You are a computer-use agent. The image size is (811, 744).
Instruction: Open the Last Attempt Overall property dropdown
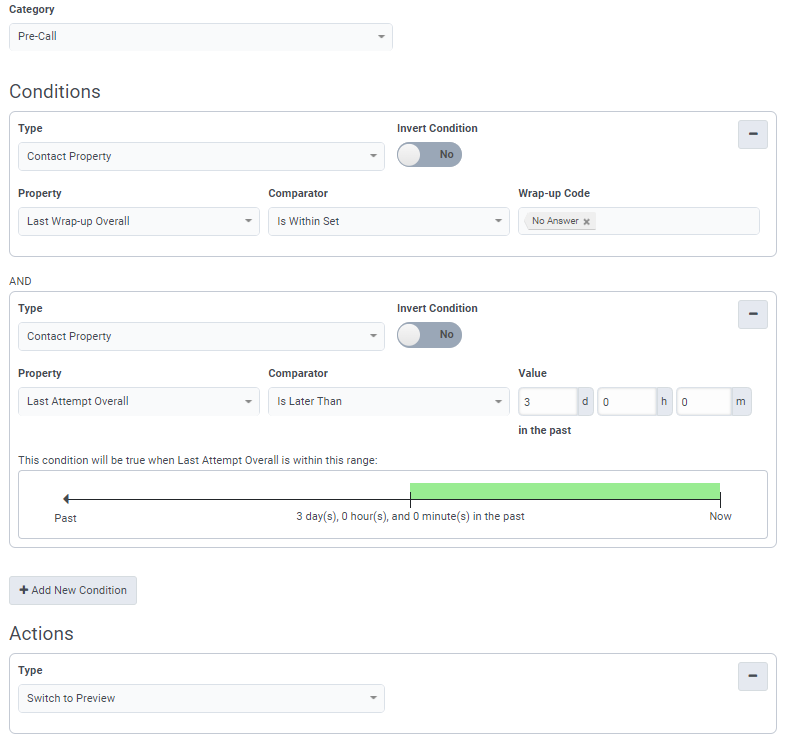(x=139, y=401)
